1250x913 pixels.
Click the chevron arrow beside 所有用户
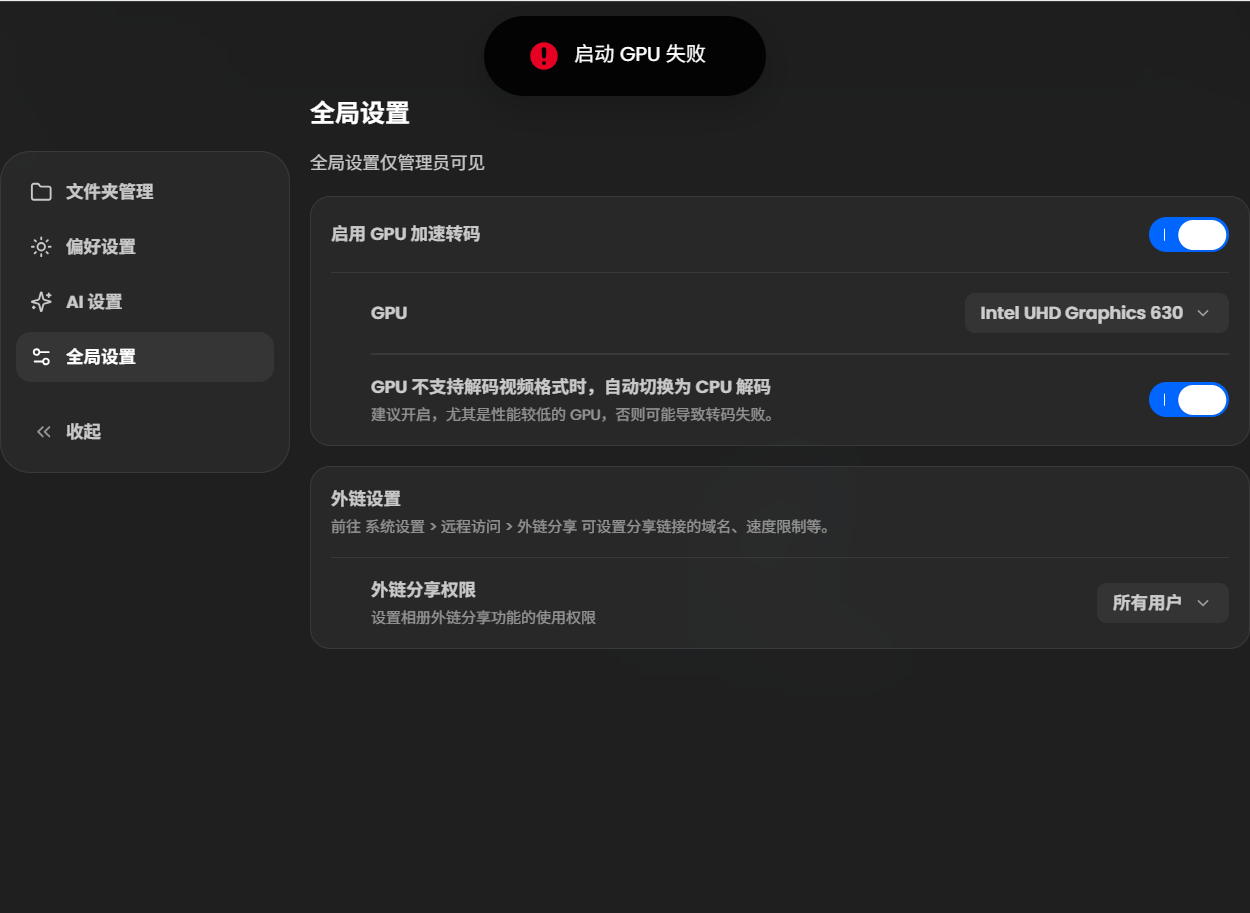(x=1203, y=603)
